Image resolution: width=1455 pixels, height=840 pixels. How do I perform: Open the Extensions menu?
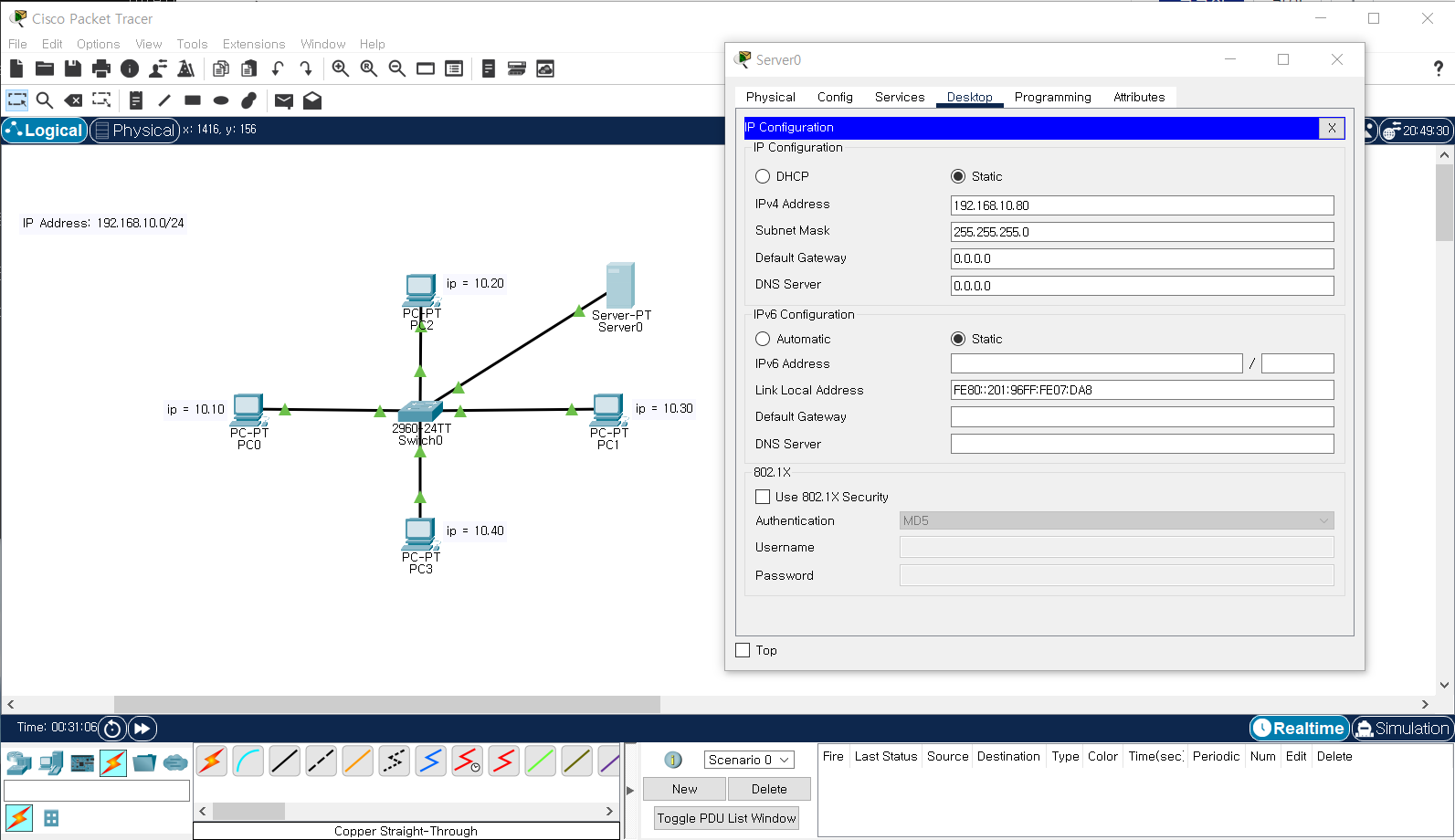click(254, 44)
